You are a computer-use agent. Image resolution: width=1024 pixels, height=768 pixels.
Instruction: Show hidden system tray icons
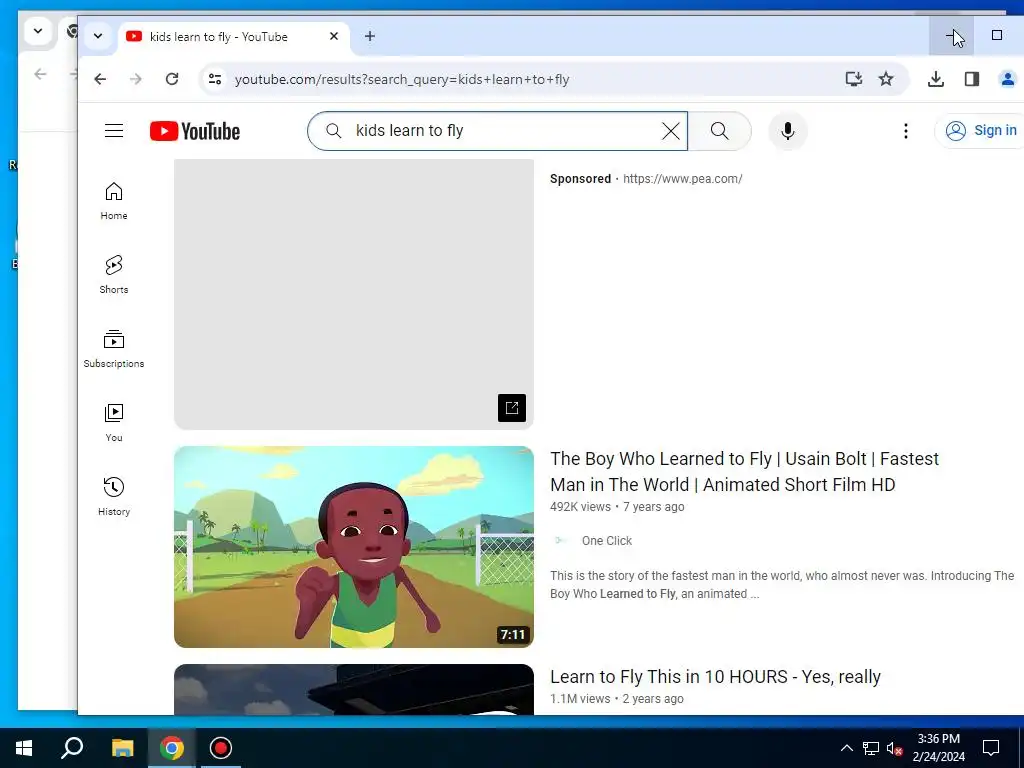846,748
